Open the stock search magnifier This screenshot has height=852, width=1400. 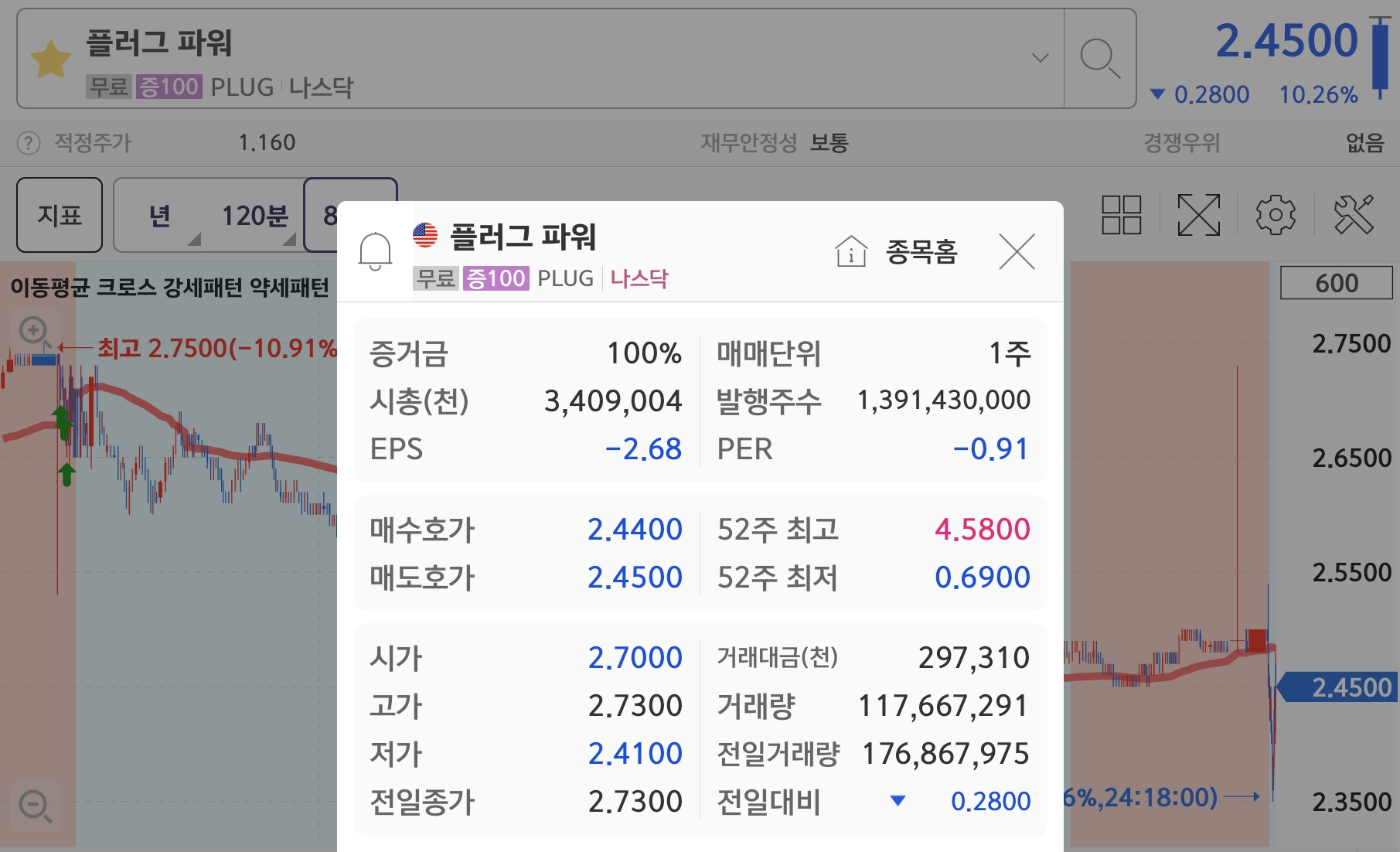point(1099,59)
